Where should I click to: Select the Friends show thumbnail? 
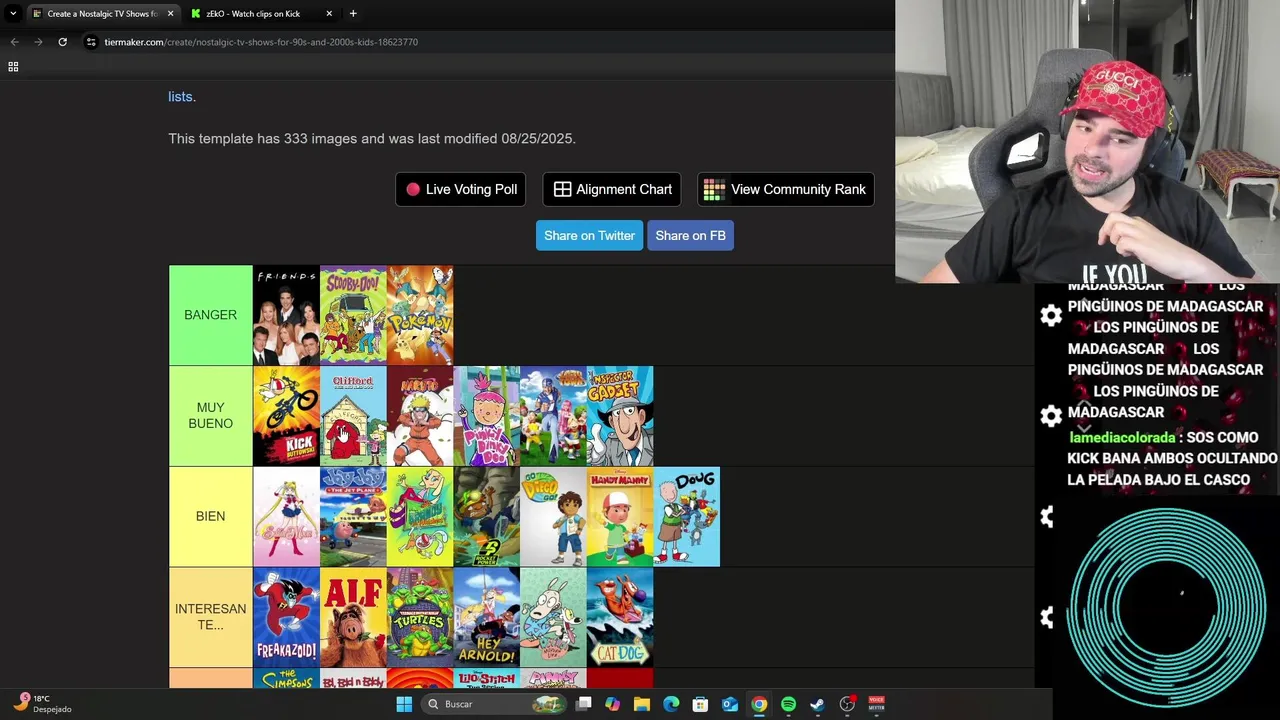point(286,315)
